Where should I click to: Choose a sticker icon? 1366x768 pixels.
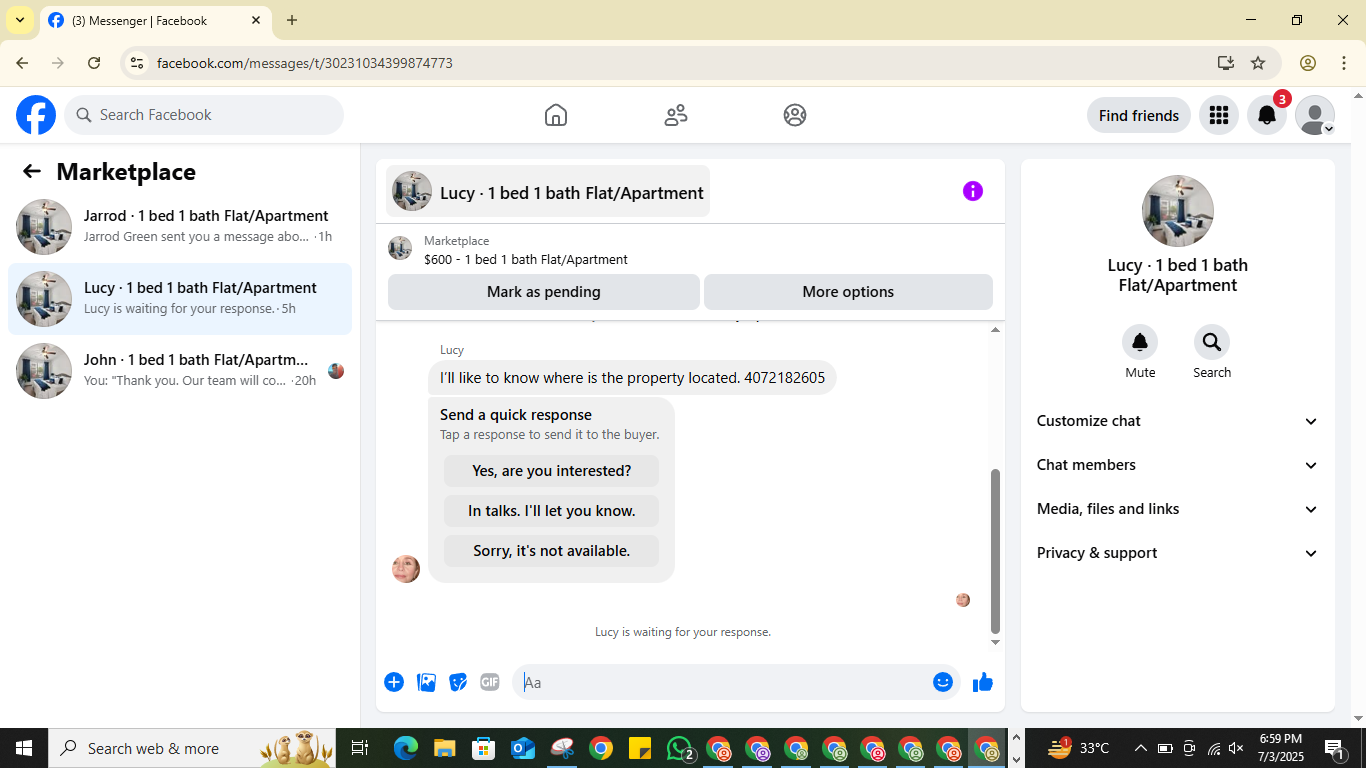tap(458, 682)
